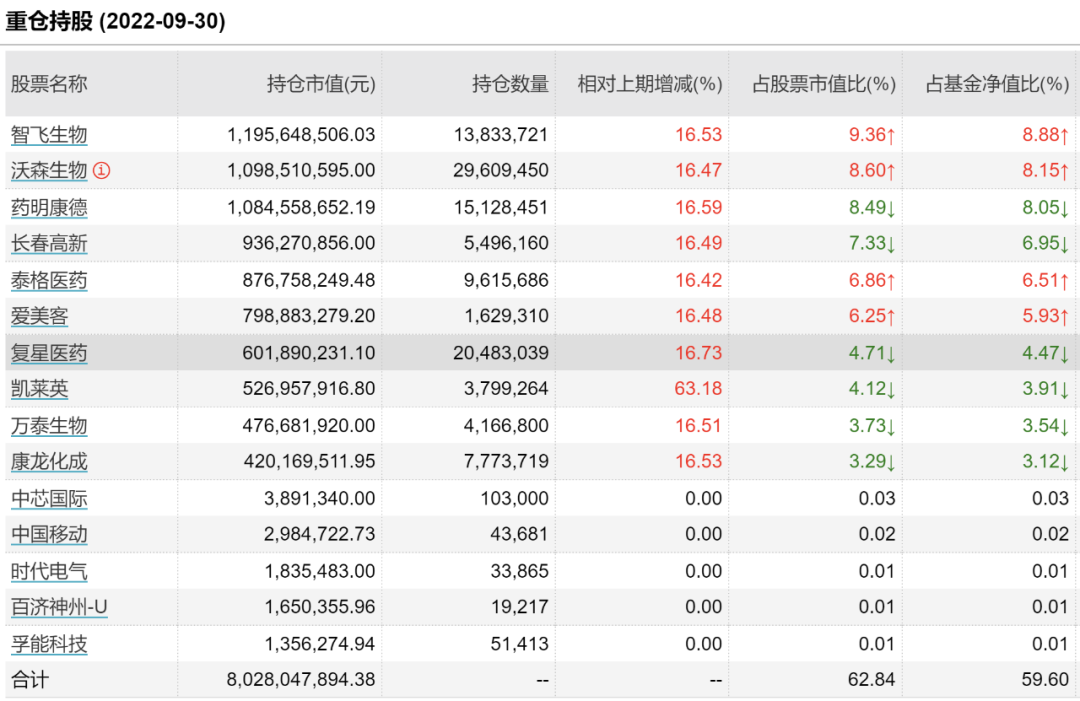Open the 复星医药 stock link
The image size is (1080, 701).
coord(49,353)
